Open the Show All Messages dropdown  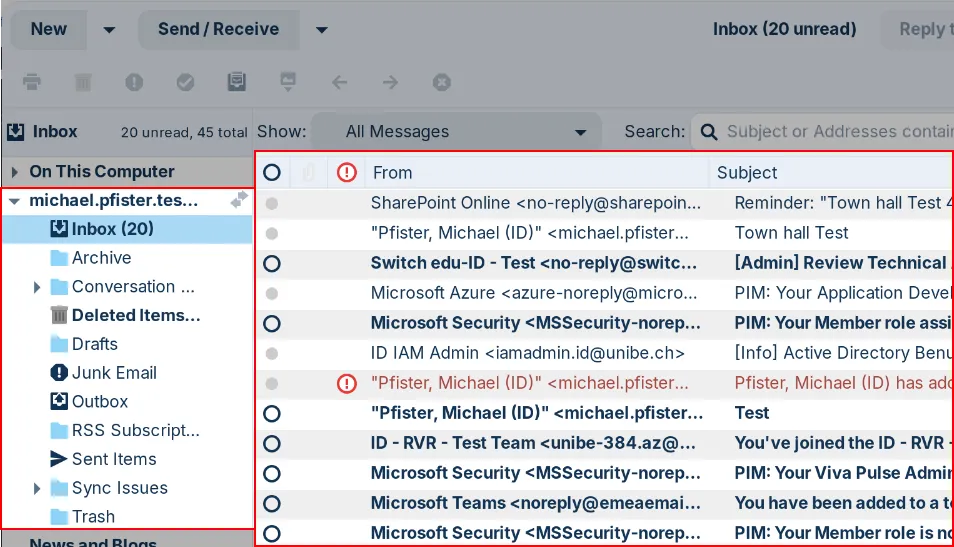click(456, 131)
